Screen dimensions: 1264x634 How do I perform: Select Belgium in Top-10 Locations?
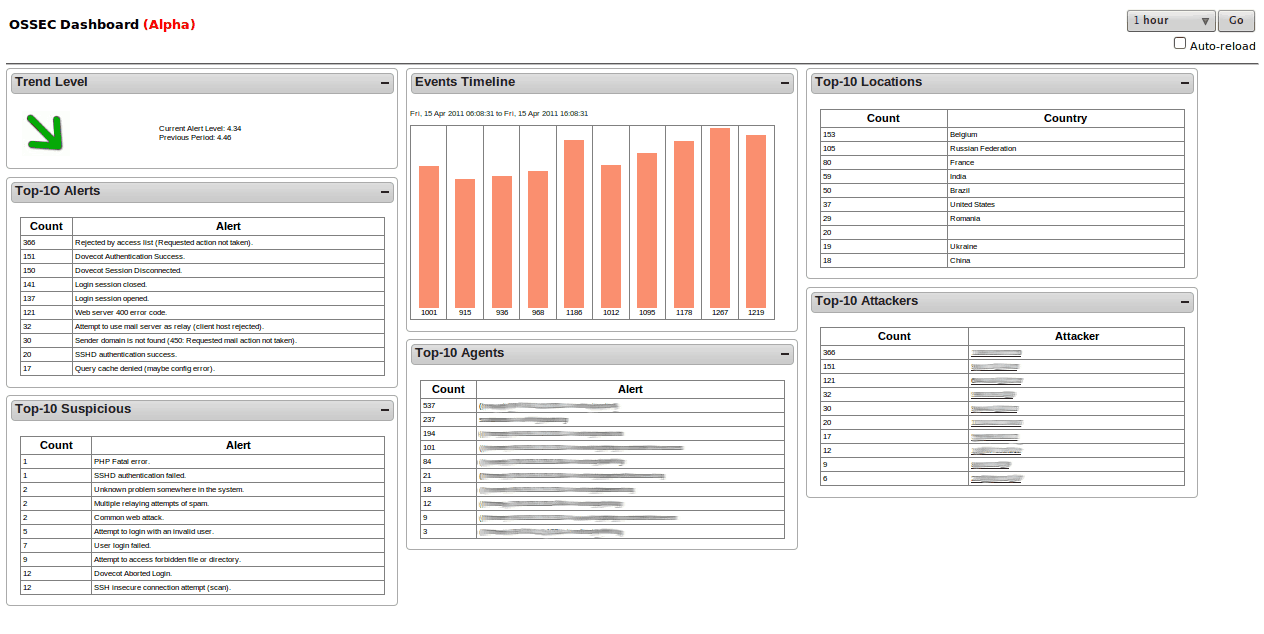964,133
